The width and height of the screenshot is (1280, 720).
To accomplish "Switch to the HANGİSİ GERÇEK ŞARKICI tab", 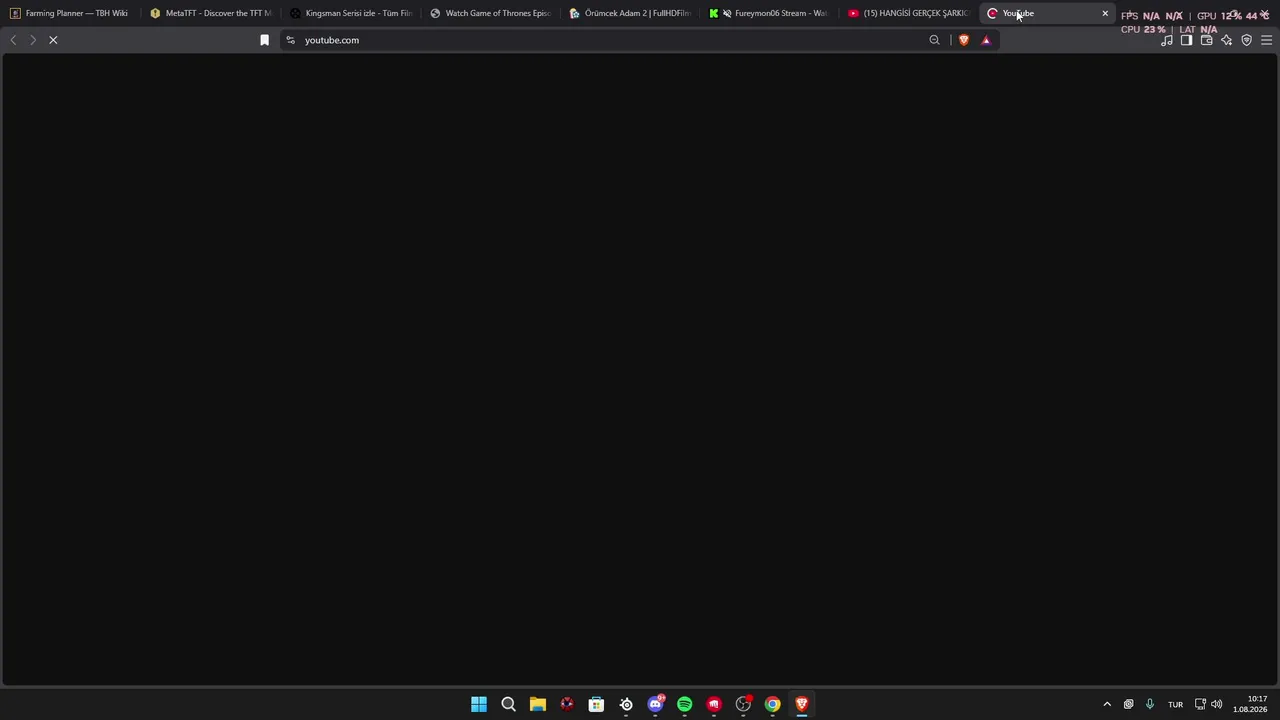I will click(x=910, y=13).
